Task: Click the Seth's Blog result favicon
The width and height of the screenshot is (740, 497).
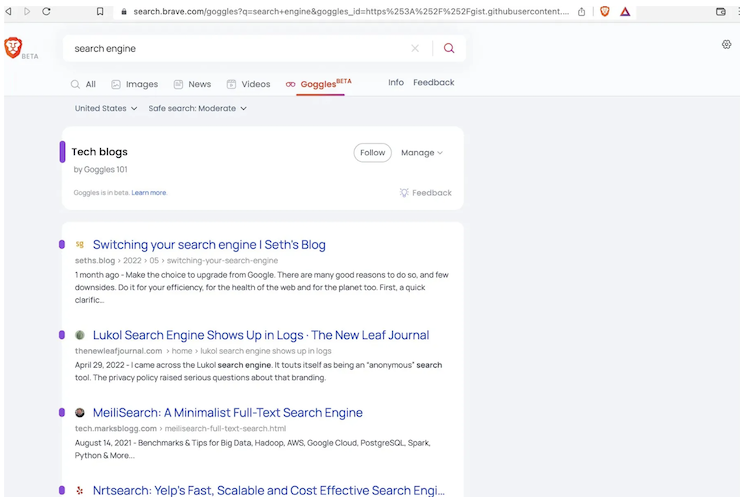Action: tap(80, 244)
